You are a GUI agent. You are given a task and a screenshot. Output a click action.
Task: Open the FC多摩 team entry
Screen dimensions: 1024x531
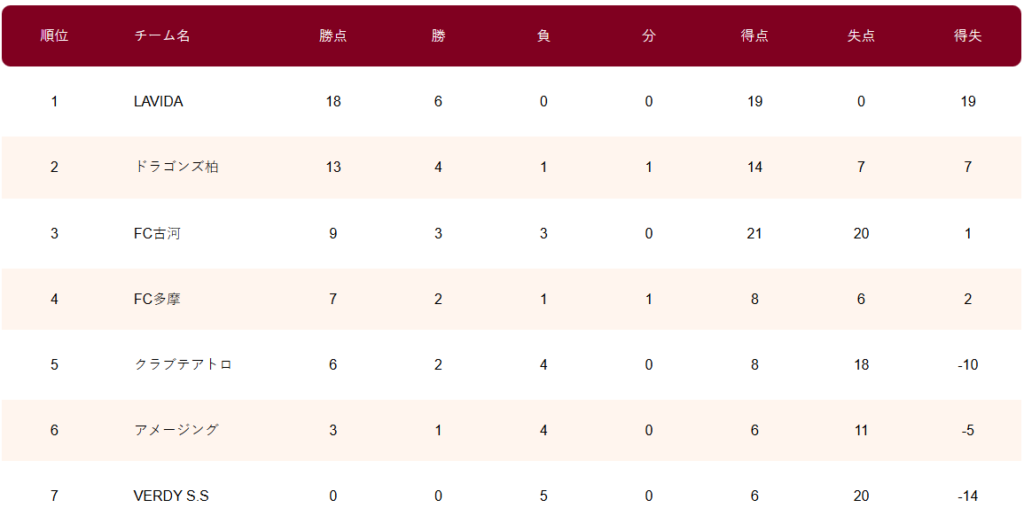(x=157, y=298)
